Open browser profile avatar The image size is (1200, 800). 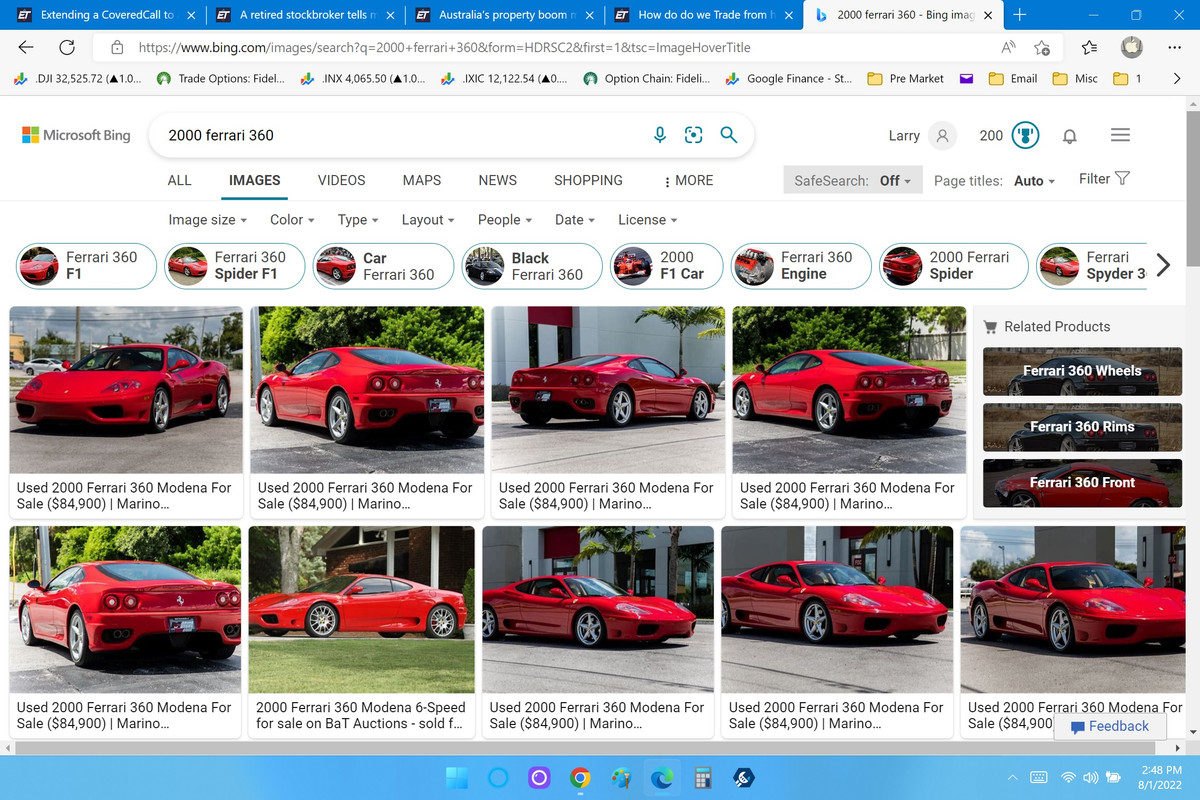click(1131, 47)
